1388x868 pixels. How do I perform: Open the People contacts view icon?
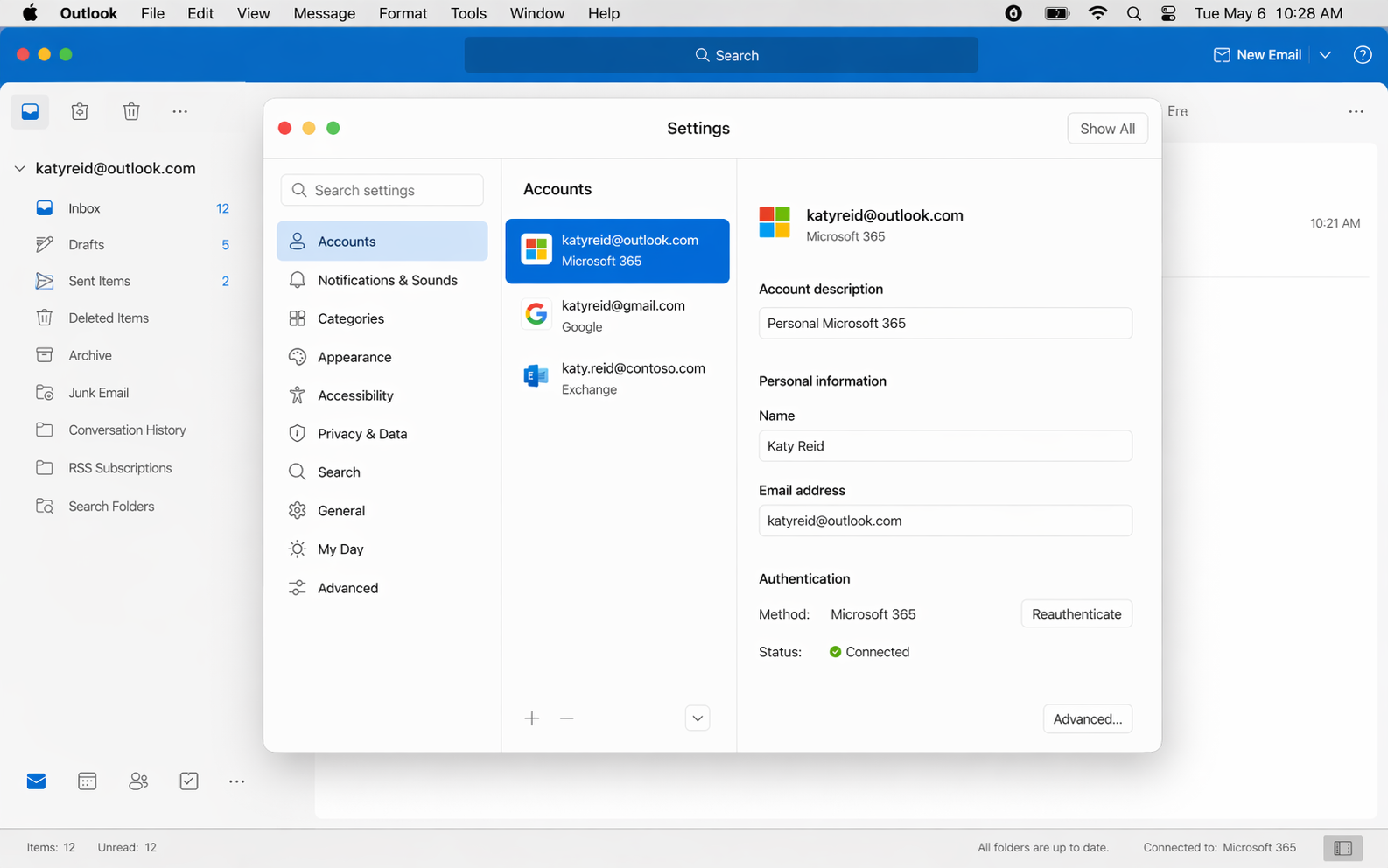click(x=138, y=781)
